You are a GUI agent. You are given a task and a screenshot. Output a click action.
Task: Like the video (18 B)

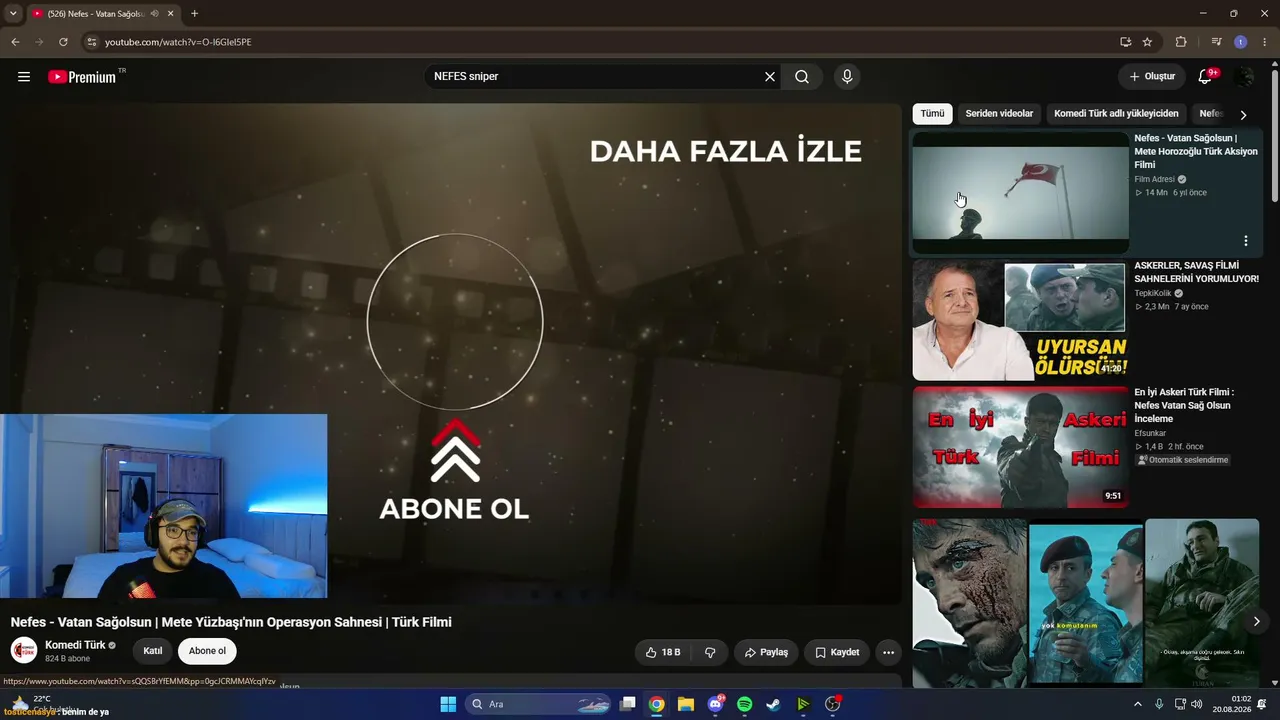click(662, 652)
